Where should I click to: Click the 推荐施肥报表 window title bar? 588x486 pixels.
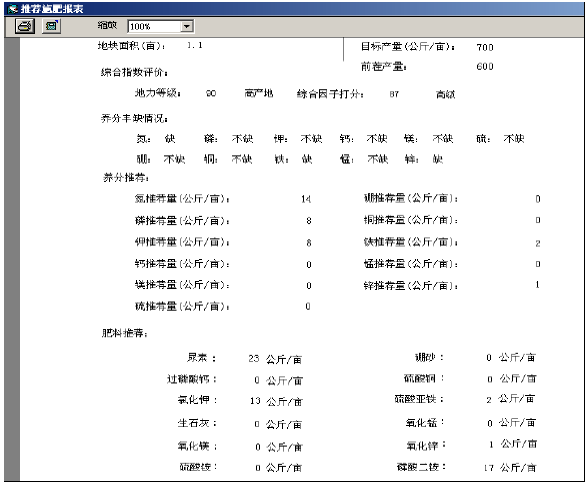pyautogui.click(x=294, y=9)
